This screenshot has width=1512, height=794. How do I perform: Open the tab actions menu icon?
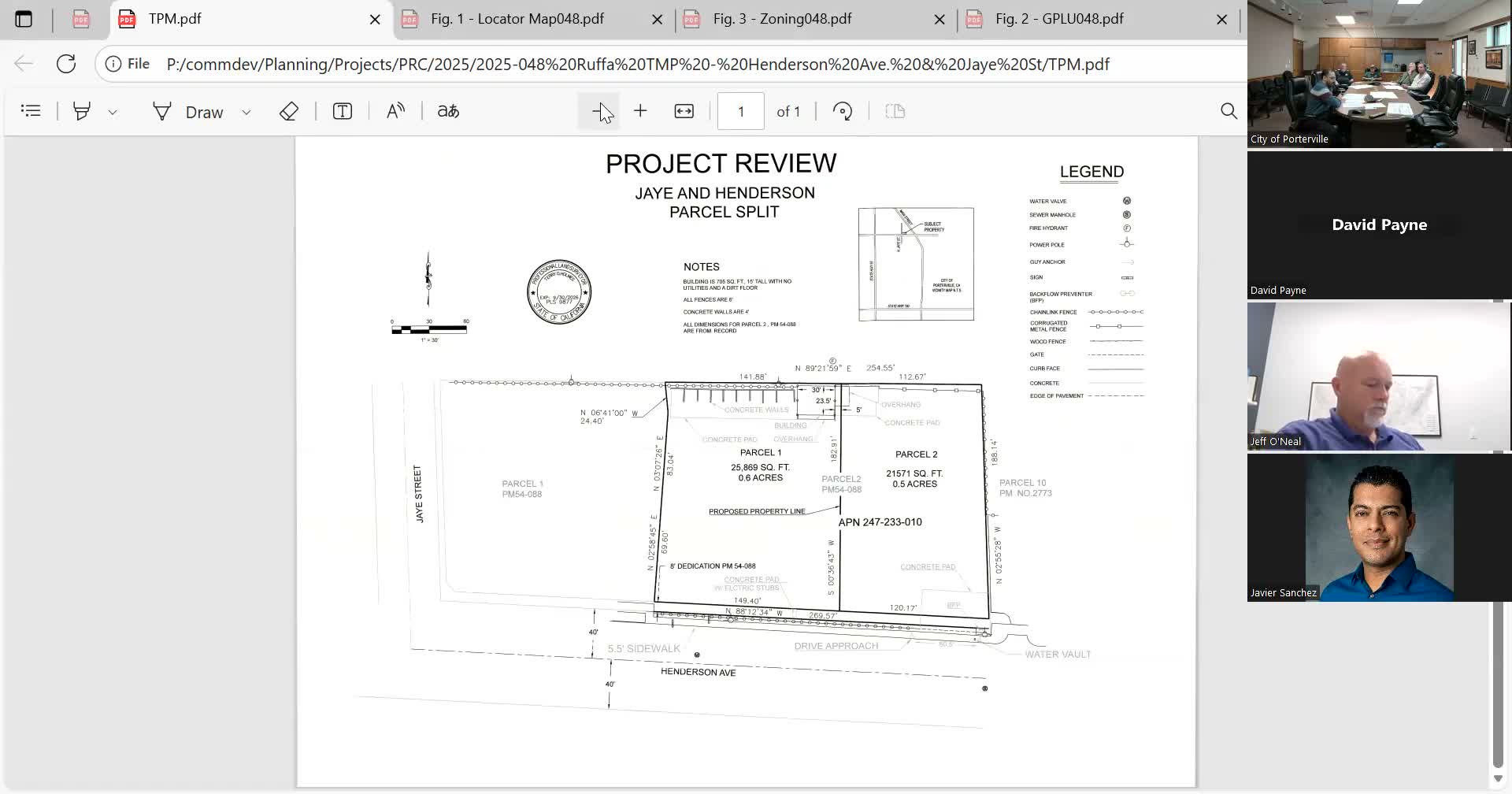[x=24, y=19]
